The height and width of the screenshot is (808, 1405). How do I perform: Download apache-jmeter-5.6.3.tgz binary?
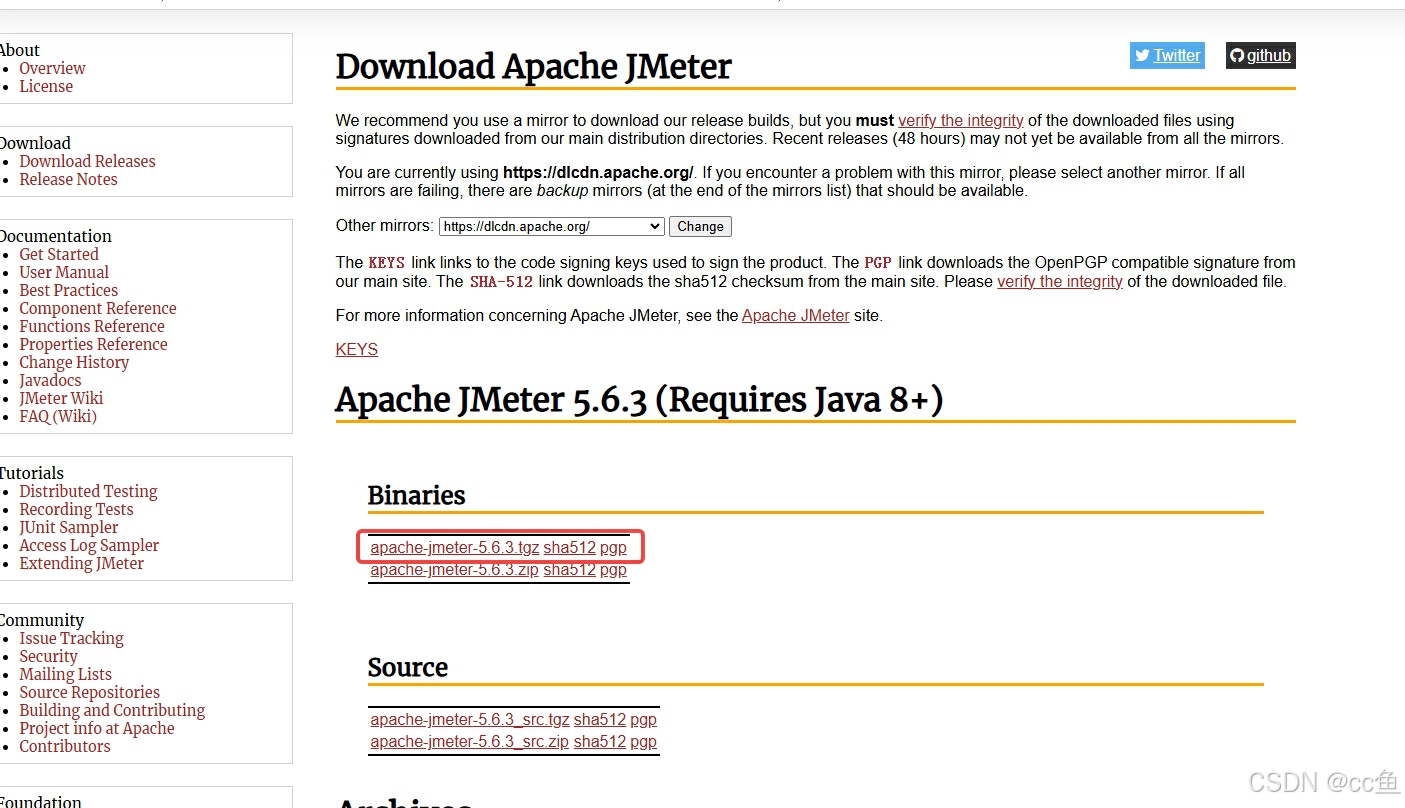tap(455, 548)
